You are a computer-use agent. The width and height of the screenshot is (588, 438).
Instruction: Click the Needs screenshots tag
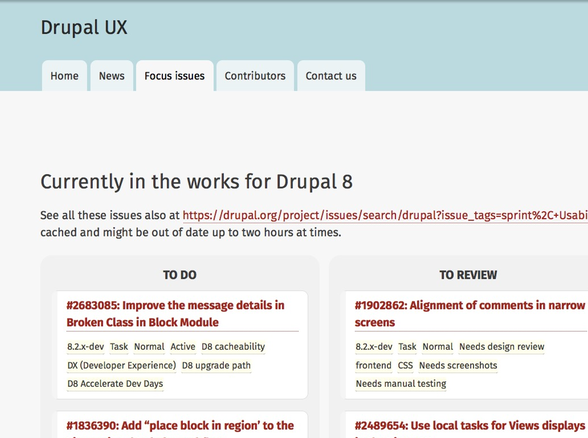pos(458,365)
